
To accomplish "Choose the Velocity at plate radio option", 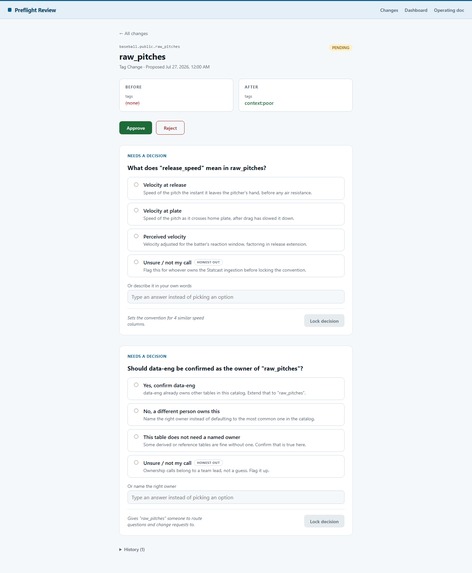I will tap(136, 210).
